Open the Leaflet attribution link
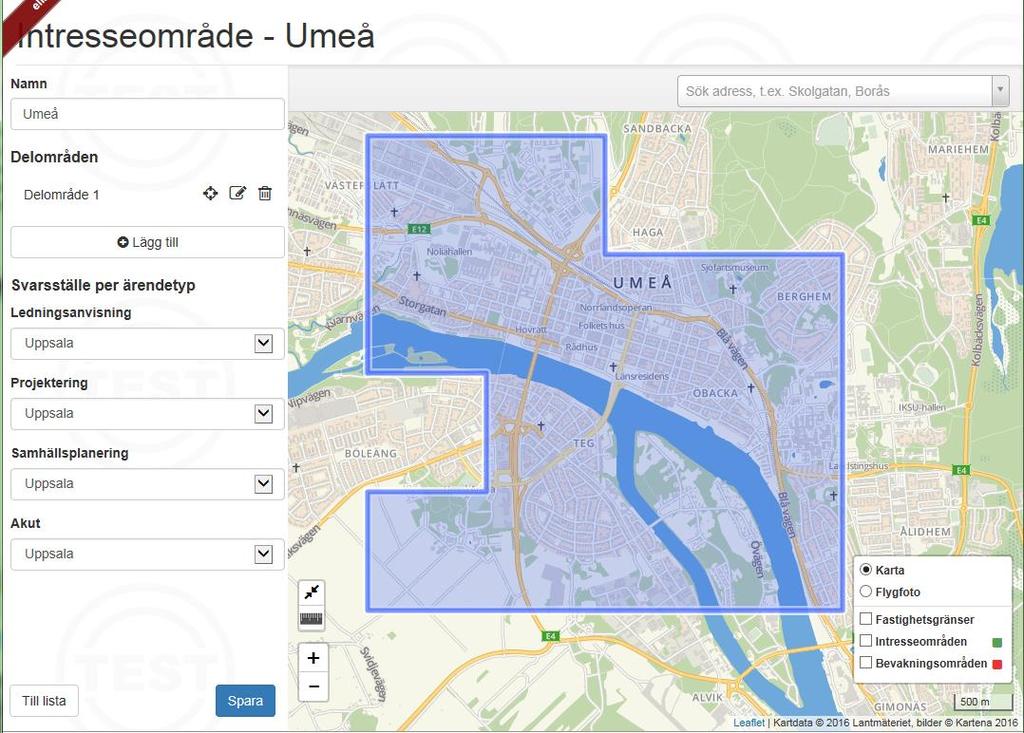Image resolution: width=1024 pixels, height=733 pixels. coord(748,723)
